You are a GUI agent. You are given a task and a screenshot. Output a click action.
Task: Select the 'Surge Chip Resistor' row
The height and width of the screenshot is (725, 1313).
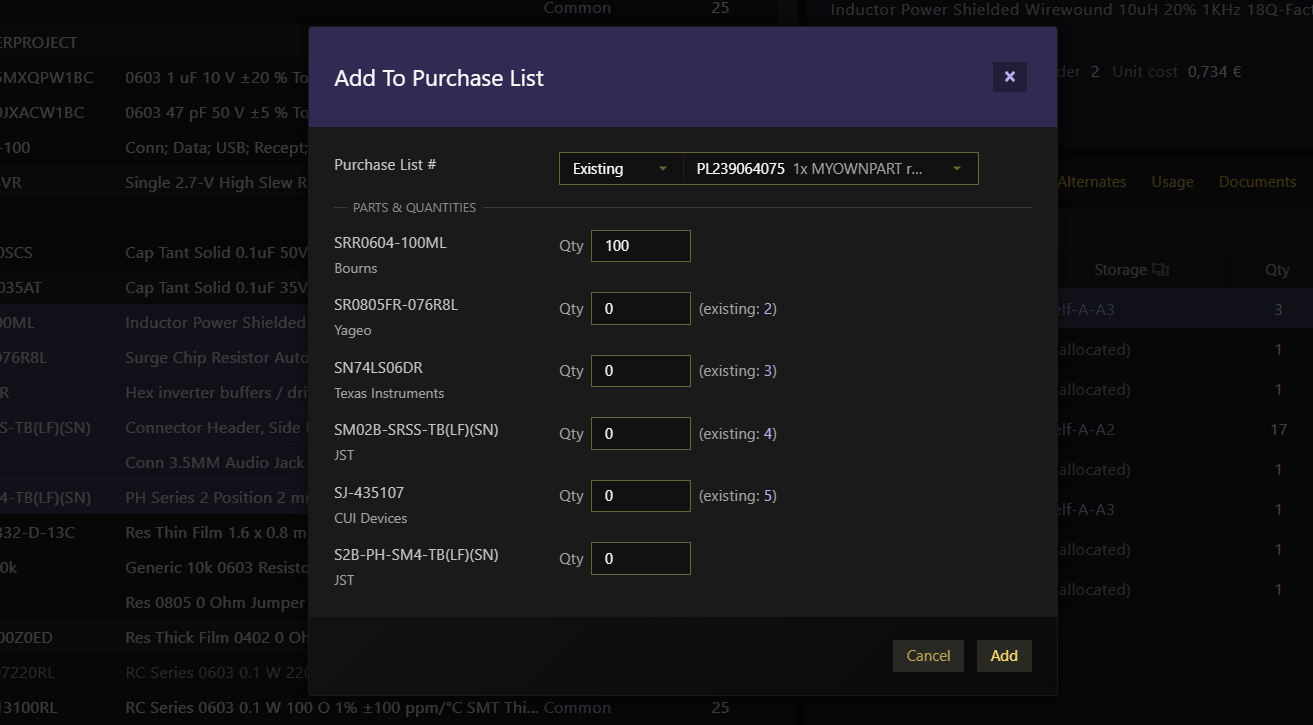click(x=154, y=357)
